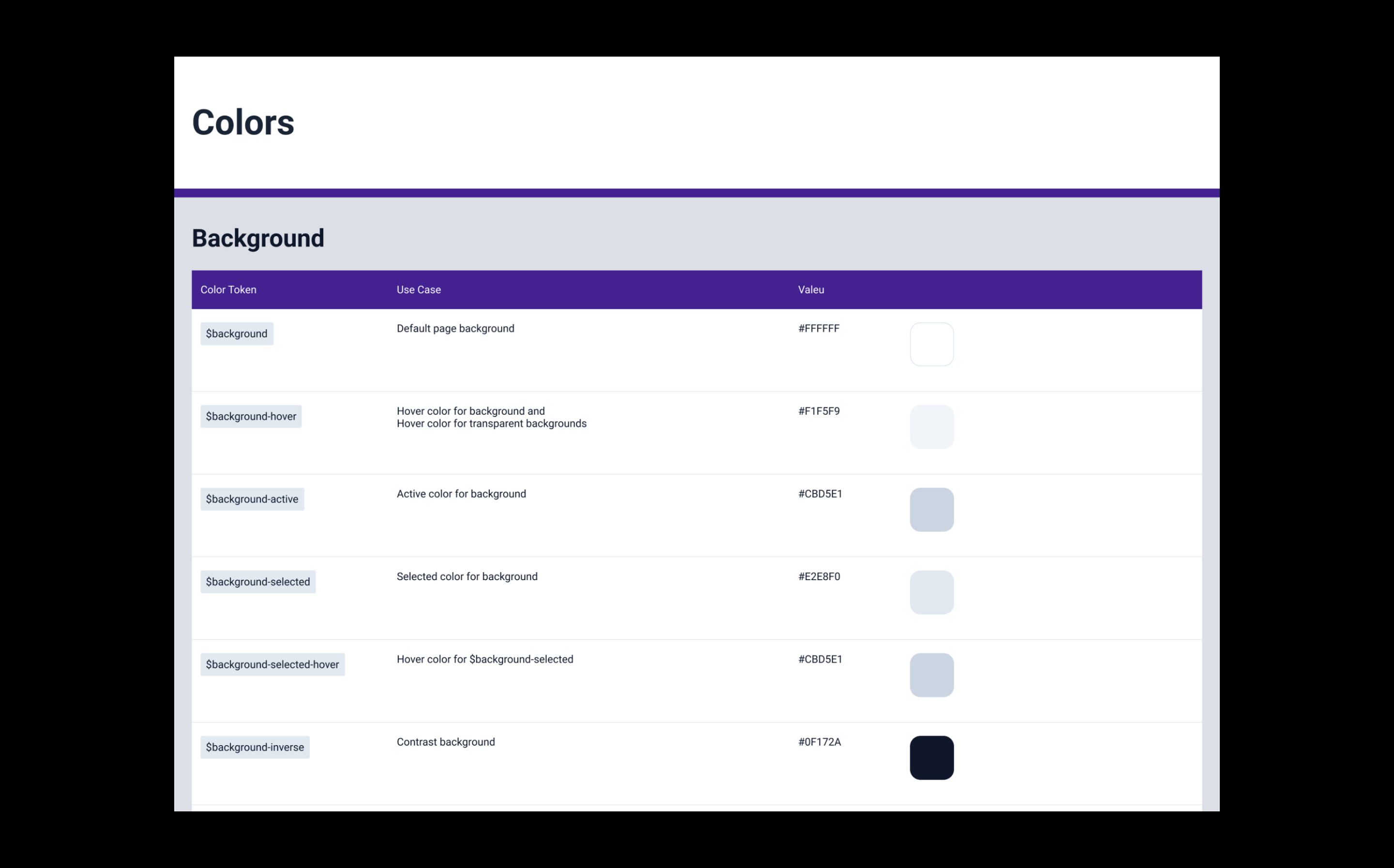Pick the background-selected-hover color swatch
This screenshot has width=1394, height=868.
point(931,675)
